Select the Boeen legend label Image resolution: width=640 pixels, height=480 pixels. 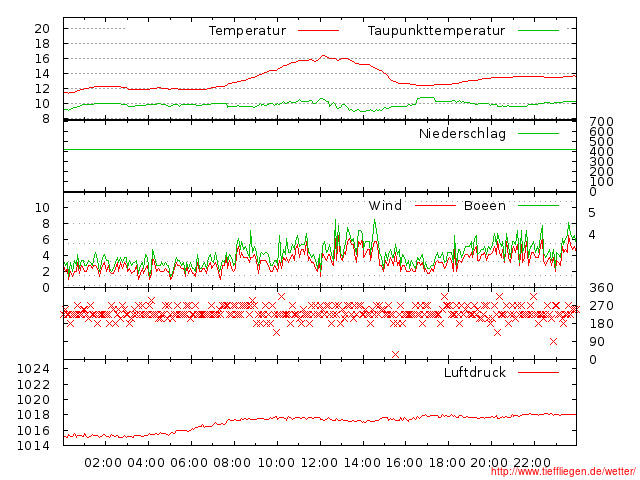[x=484, y=206]
